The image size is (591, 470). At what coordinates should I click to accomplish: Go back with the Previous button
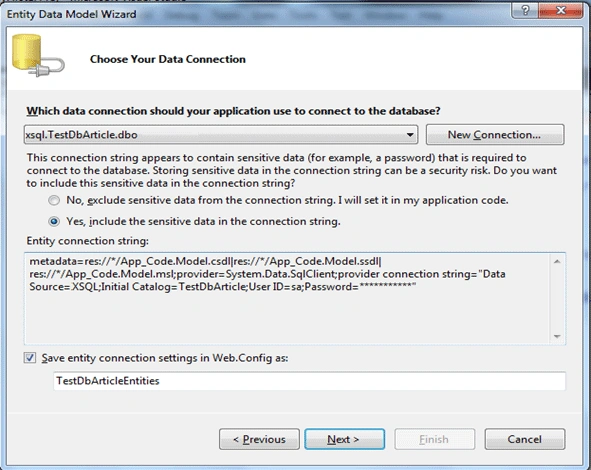click(x=259, y=439)
